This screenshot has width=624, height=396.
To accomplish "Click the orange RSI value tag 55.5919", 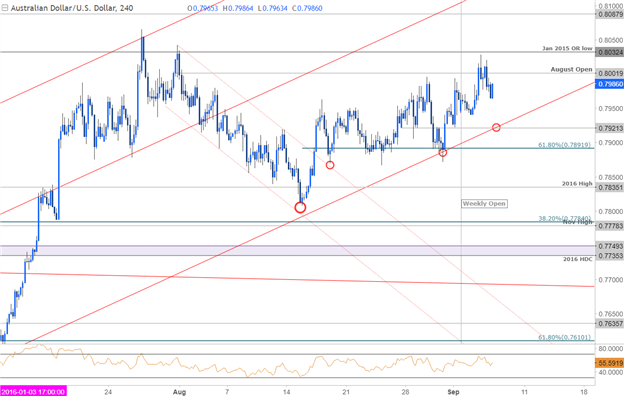I will [610, 363].
